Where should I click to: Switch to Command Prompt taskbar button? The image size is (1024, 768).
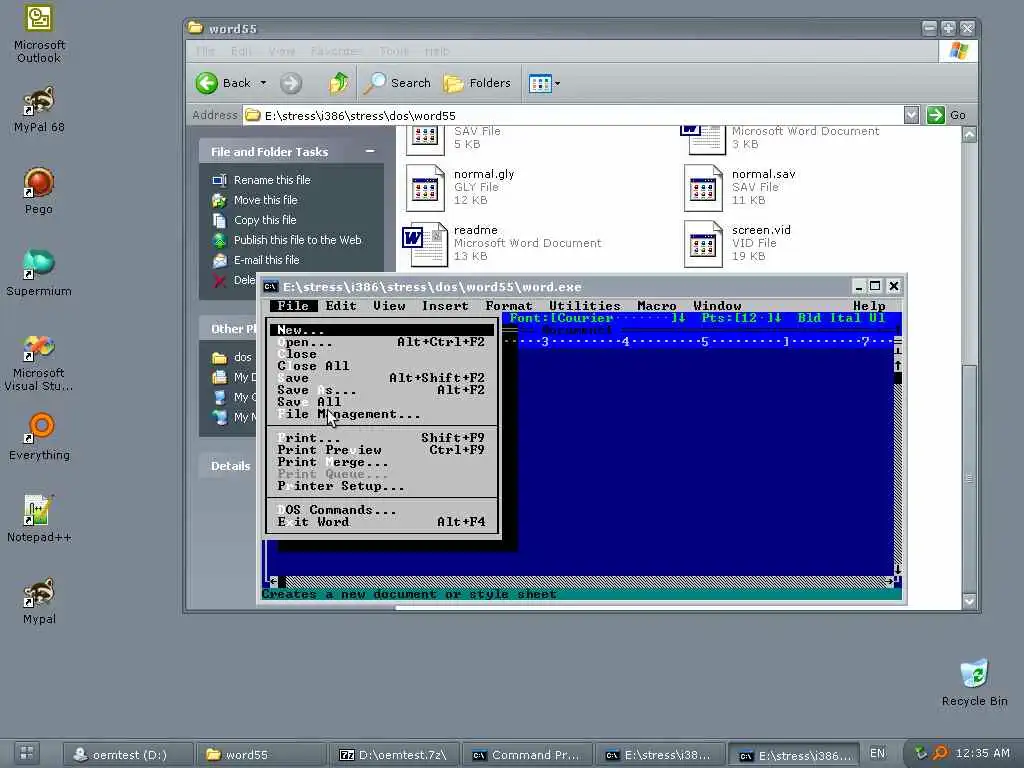pyautogui.click(x=527, y=755)
